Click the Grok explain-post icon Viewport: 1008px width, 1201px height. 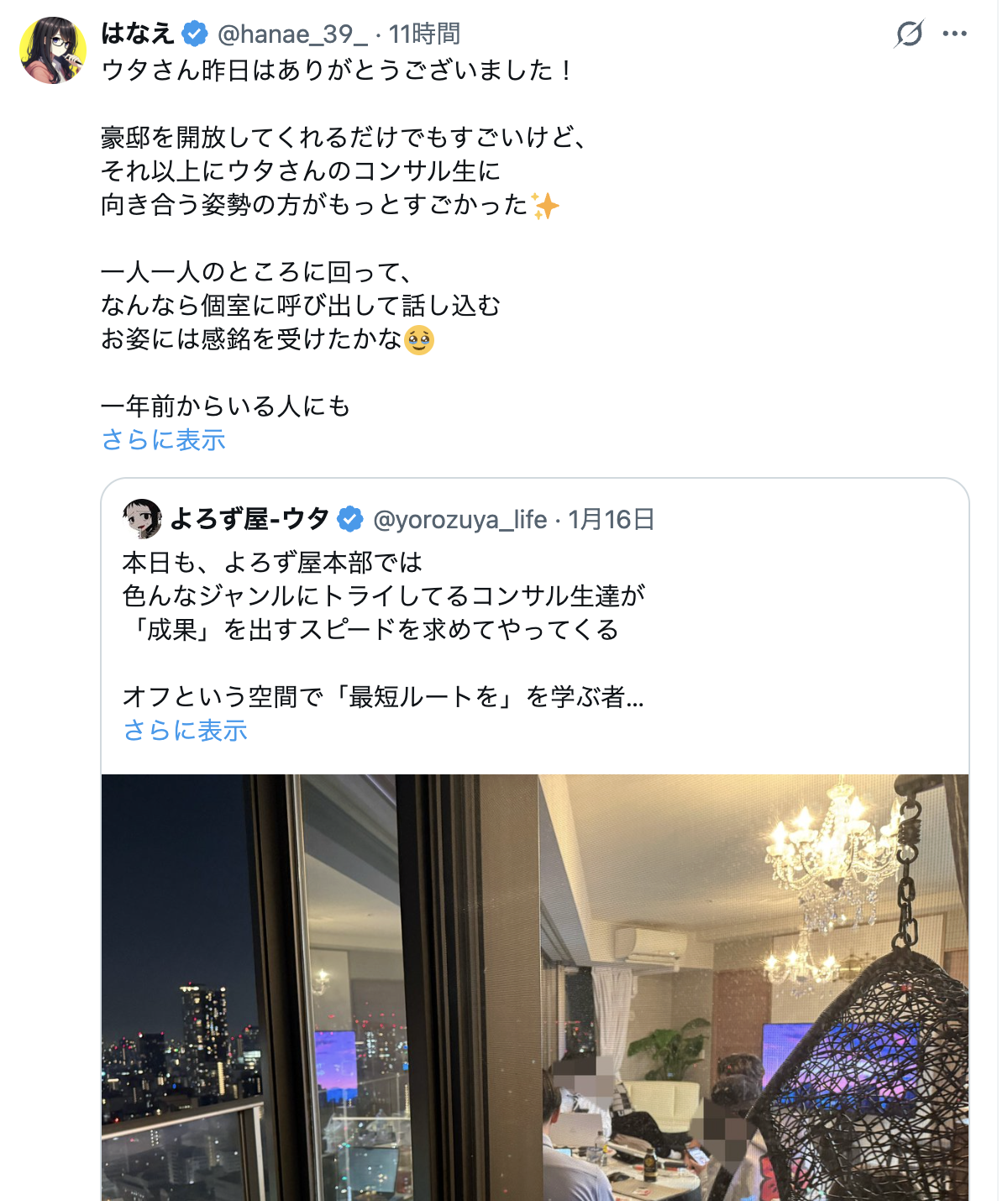909,34
